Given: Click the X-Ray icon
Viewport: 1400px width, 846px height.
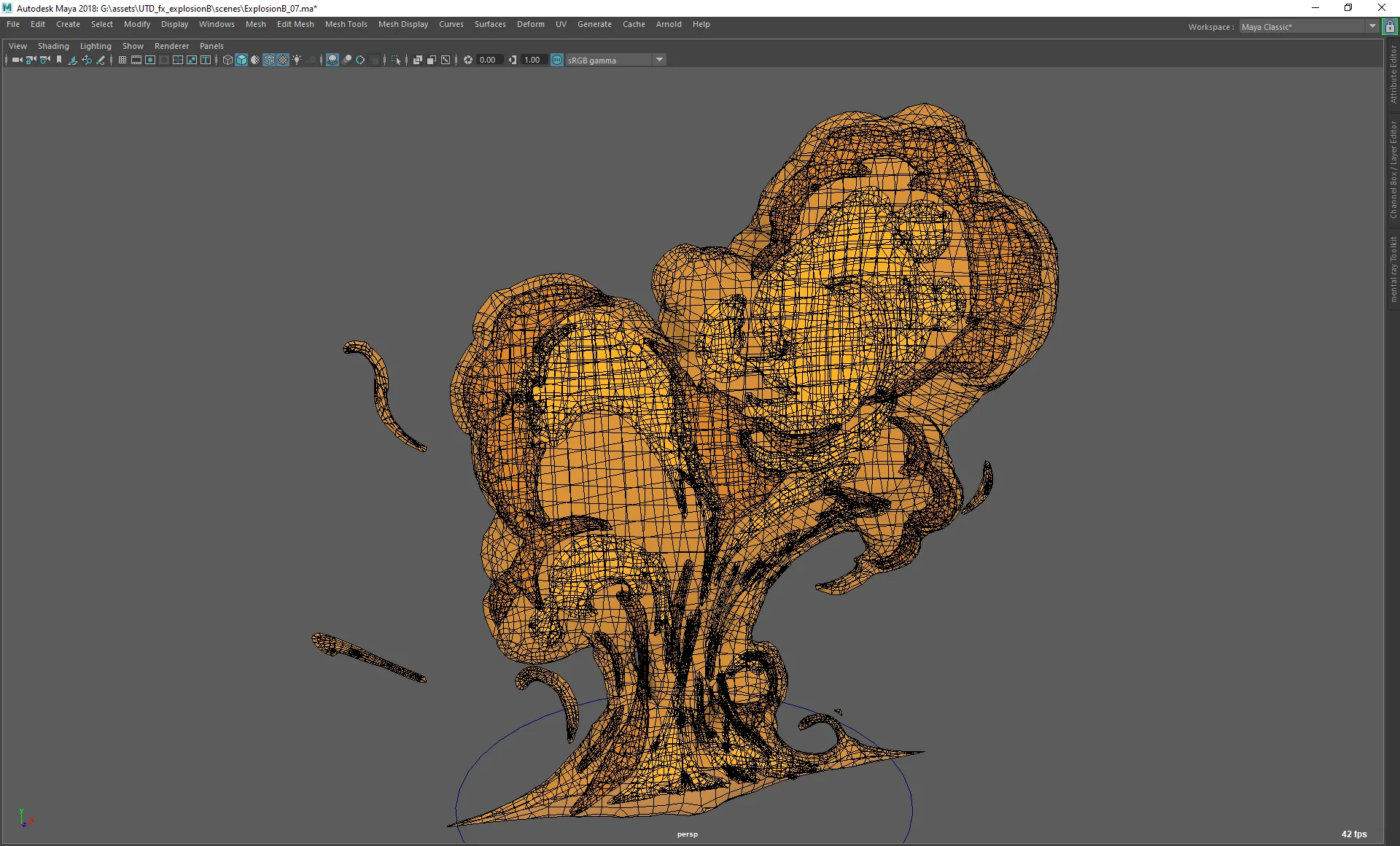Looking at the screenshot, I should [418, 60].
